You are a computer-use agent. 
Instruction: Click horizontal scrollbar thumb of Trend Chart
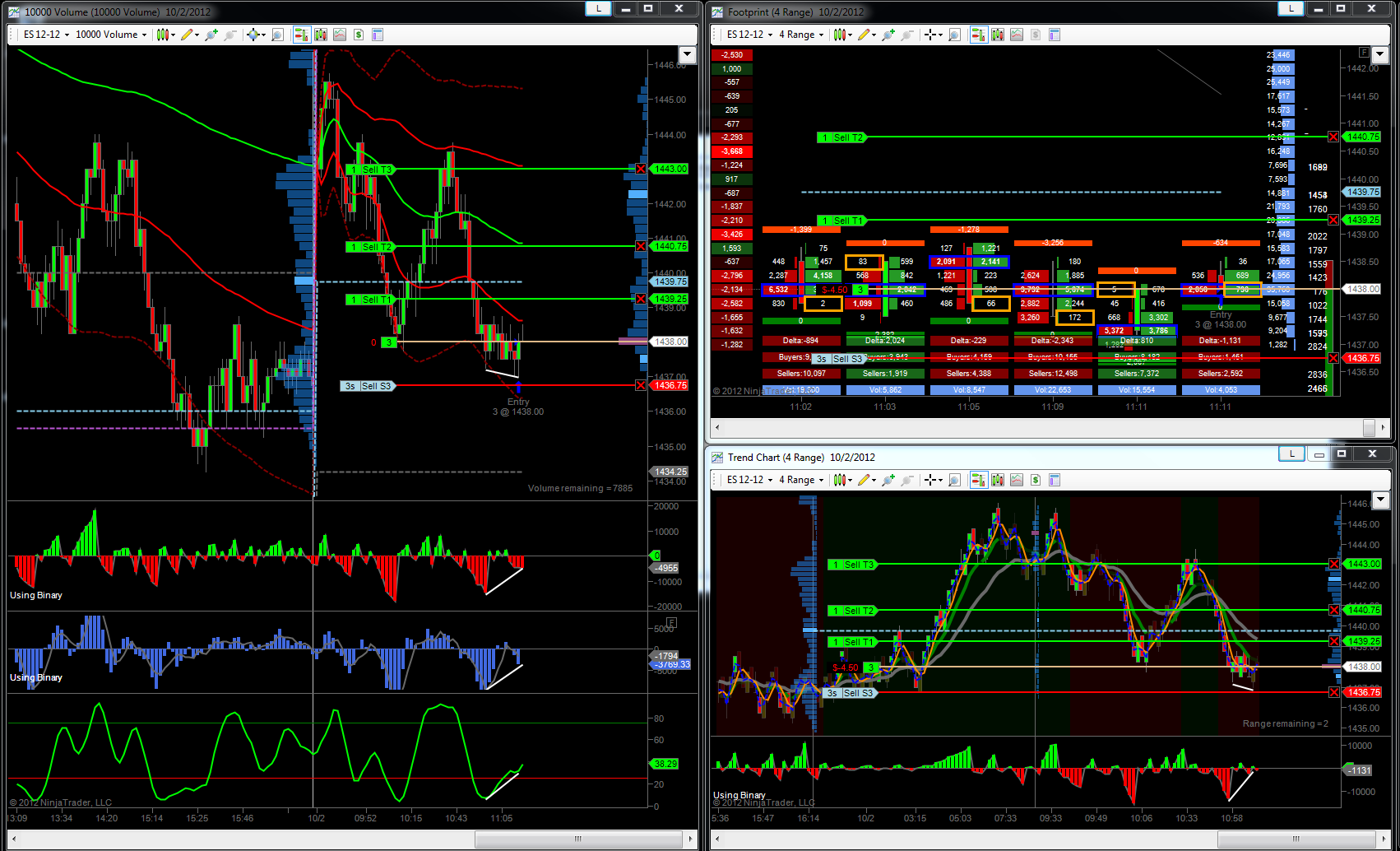1296,839
